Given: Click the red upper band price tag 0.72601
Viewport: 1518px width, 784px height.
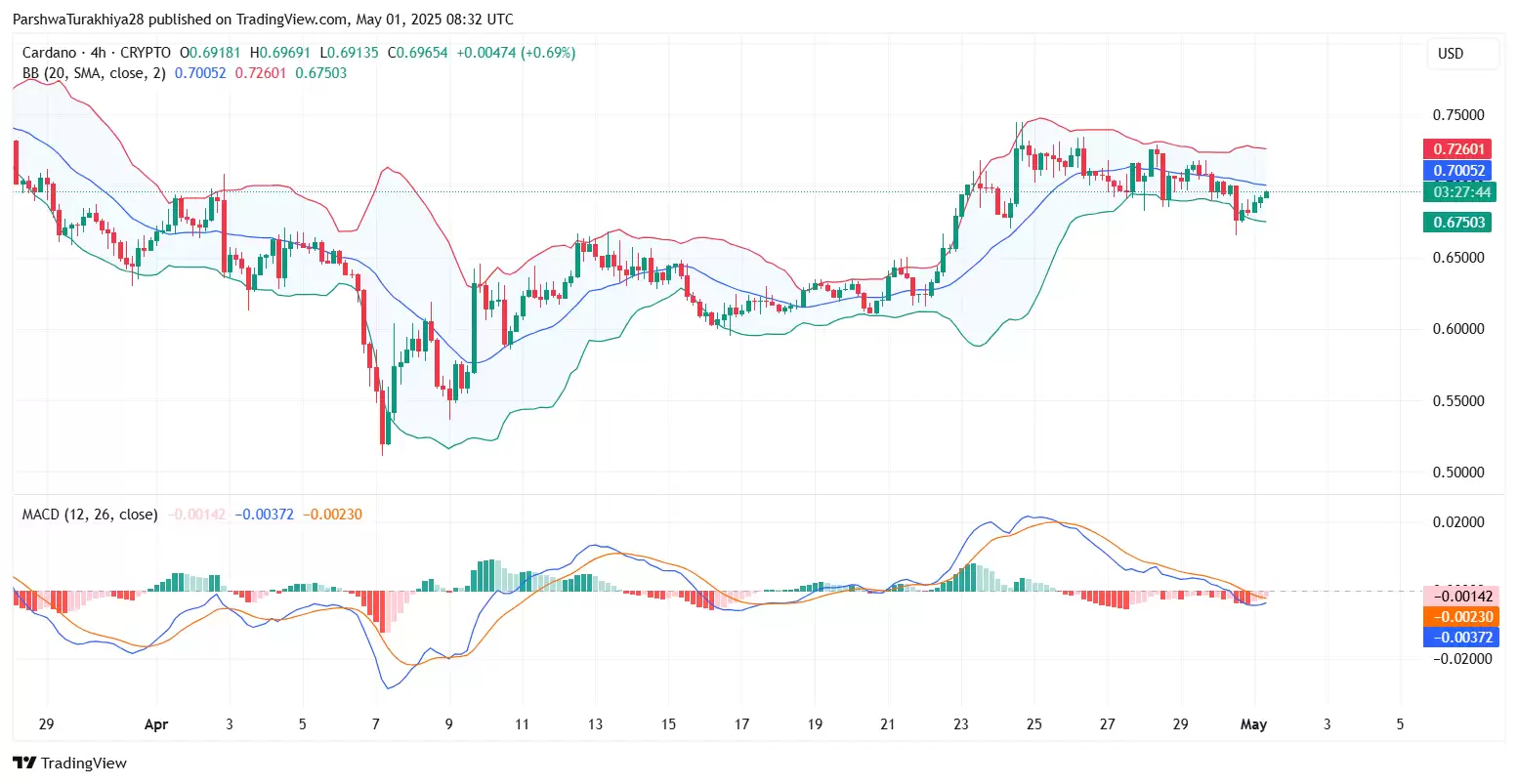Looking at the screenshot, I should 1456,148.
